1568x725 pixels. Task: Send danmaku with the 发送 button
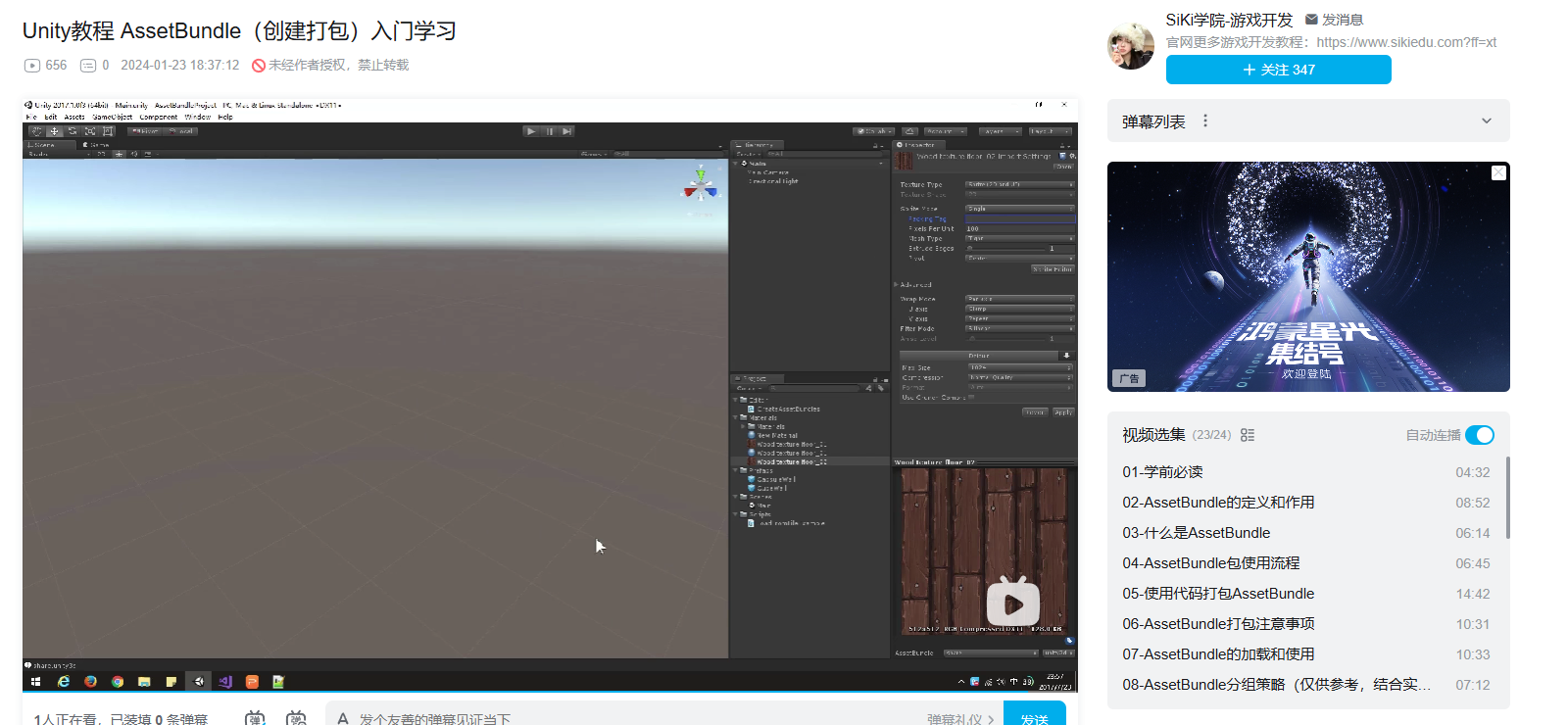coord(1034,716)
